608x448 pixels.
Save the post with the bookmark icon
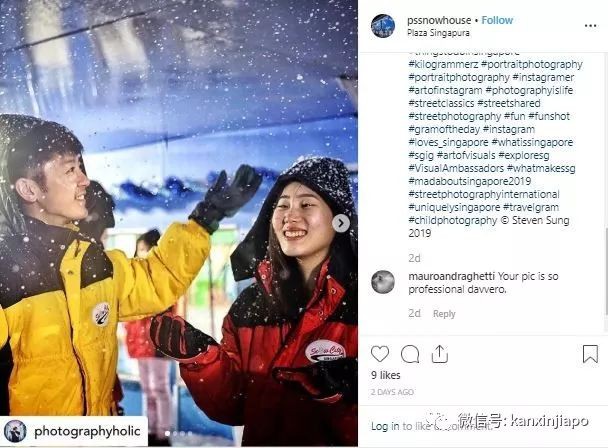click(x=590, y=354)
